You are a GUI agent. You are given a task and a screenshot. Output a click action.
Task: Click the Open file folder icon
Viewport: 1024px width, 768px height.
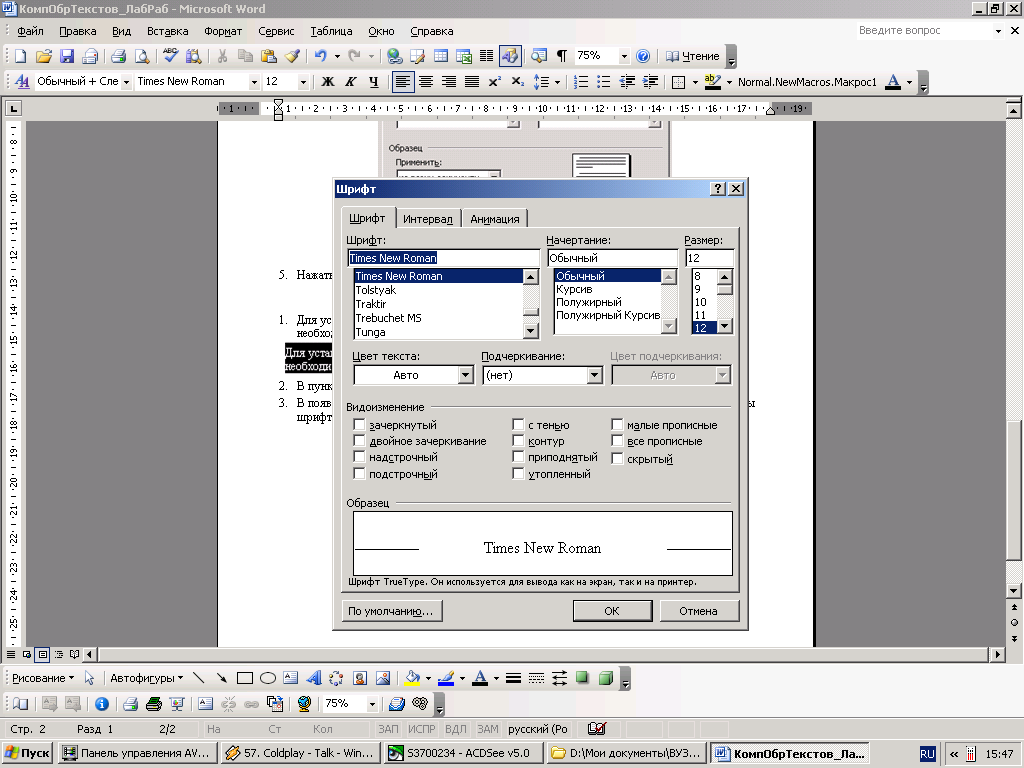[x=44, y=57]
